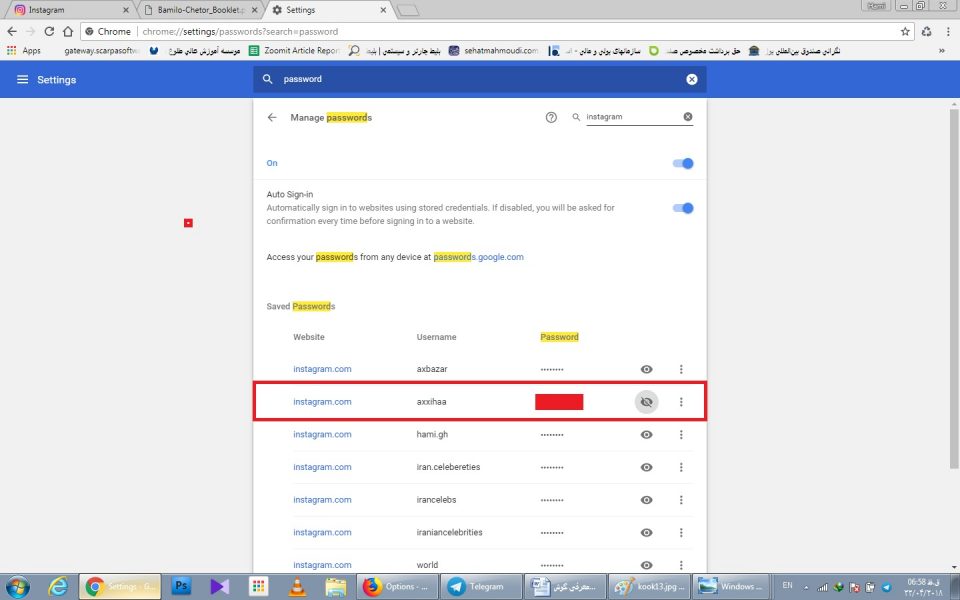Screen dimensions: 960x600
Task: Clear the settings search box text
Action: [x=692, y=79]
